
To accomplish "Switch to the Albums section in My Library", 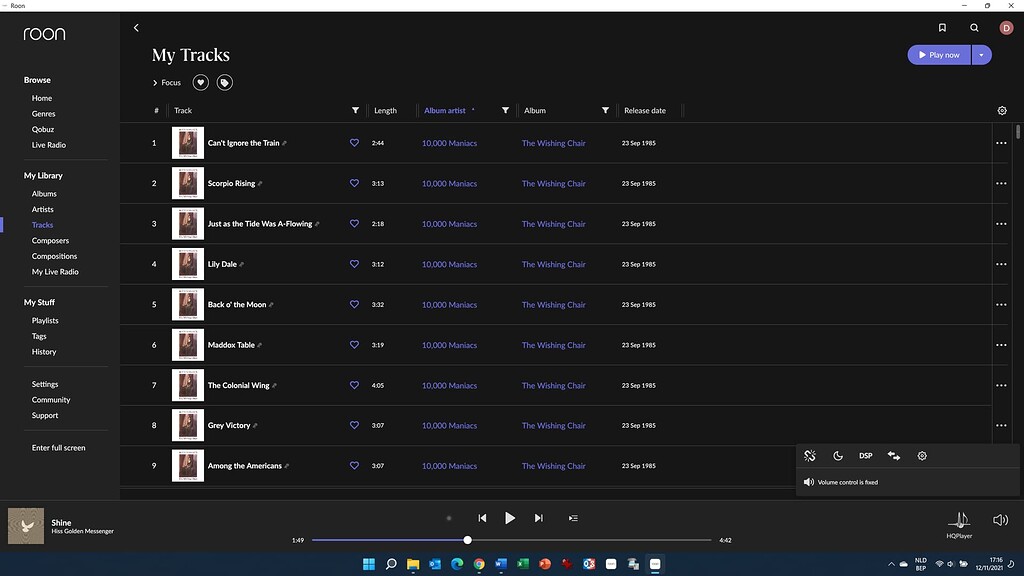I will (x=44, y=193).
